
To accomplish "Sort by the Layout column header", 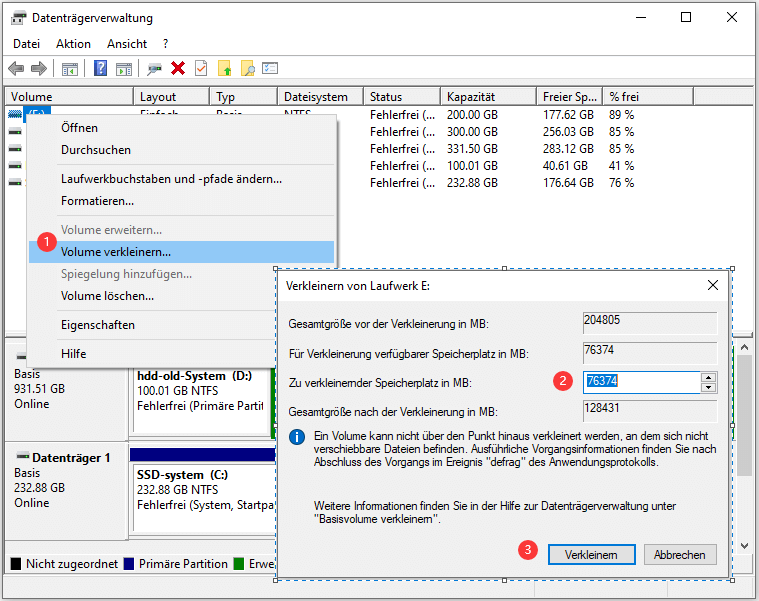I will 172,97.
